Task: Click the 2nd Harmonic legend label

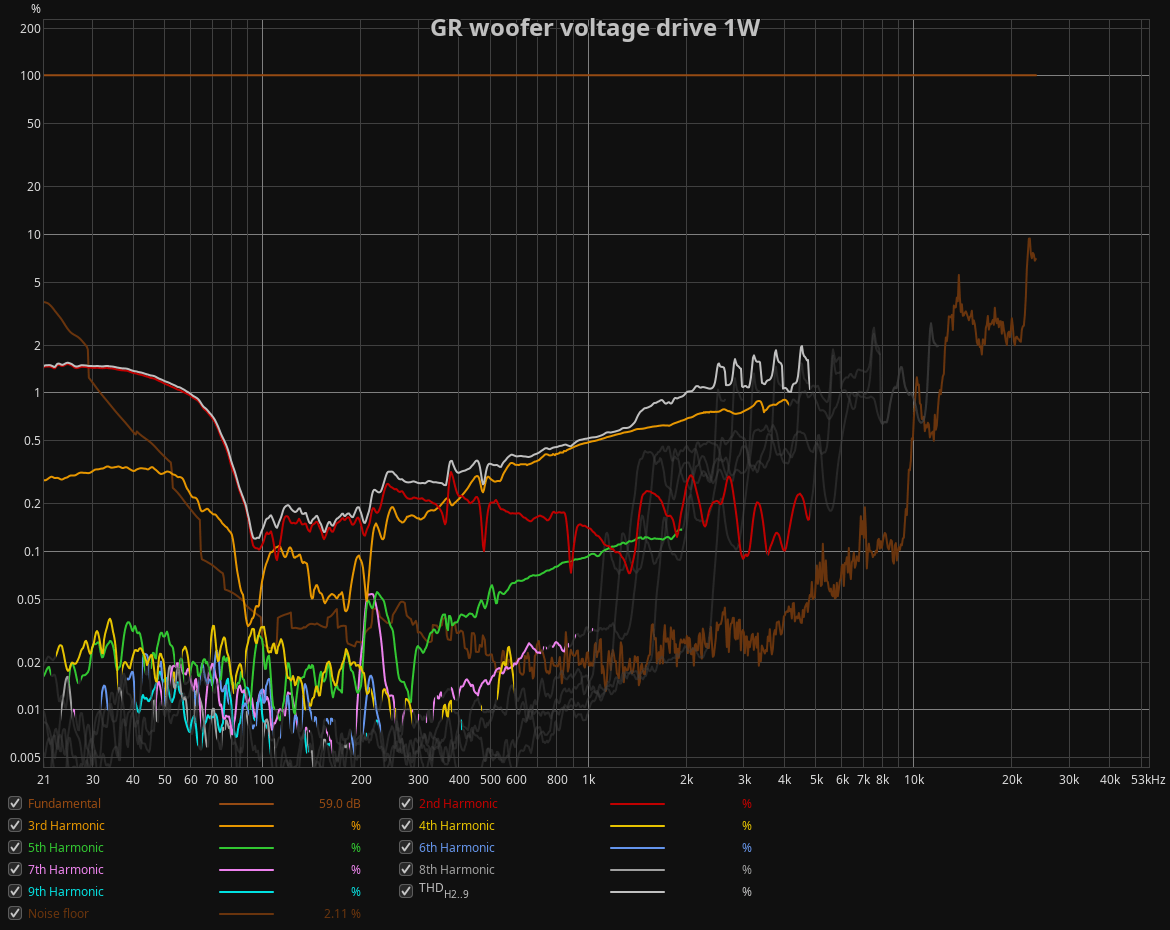Action: (458, 804)
